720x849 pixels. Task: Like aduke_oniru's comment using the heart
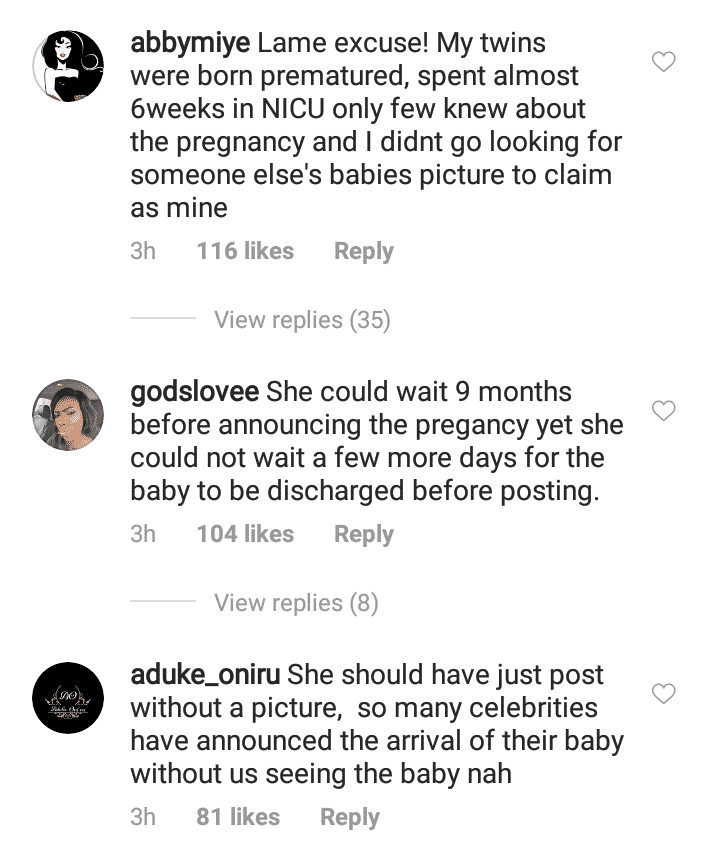point(663,693)
